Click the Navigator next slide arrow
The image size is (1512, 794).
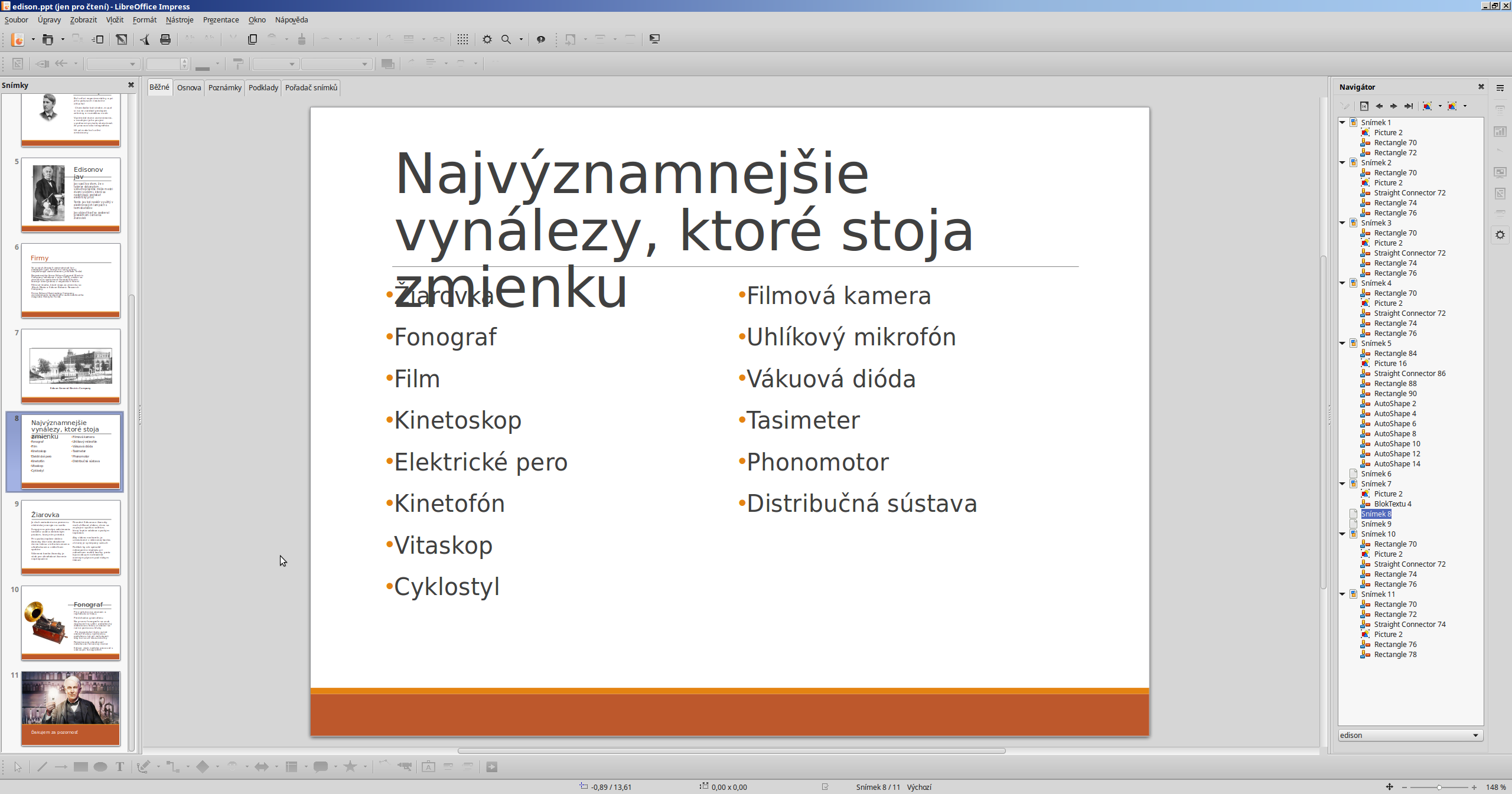tap(1394, 106)
